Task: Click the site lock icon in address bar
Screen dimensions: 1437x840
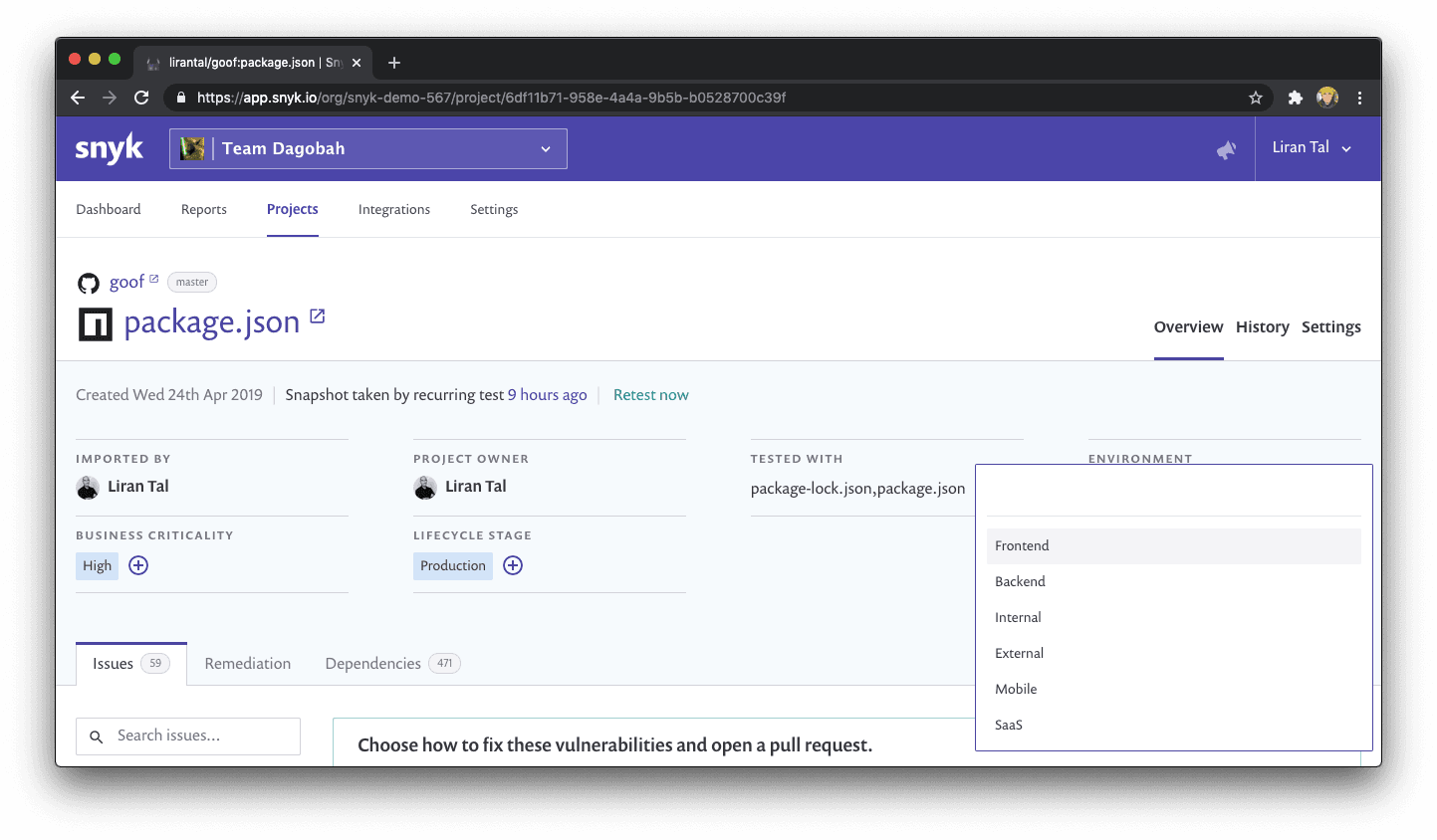Action: click(x=180, y=98)
